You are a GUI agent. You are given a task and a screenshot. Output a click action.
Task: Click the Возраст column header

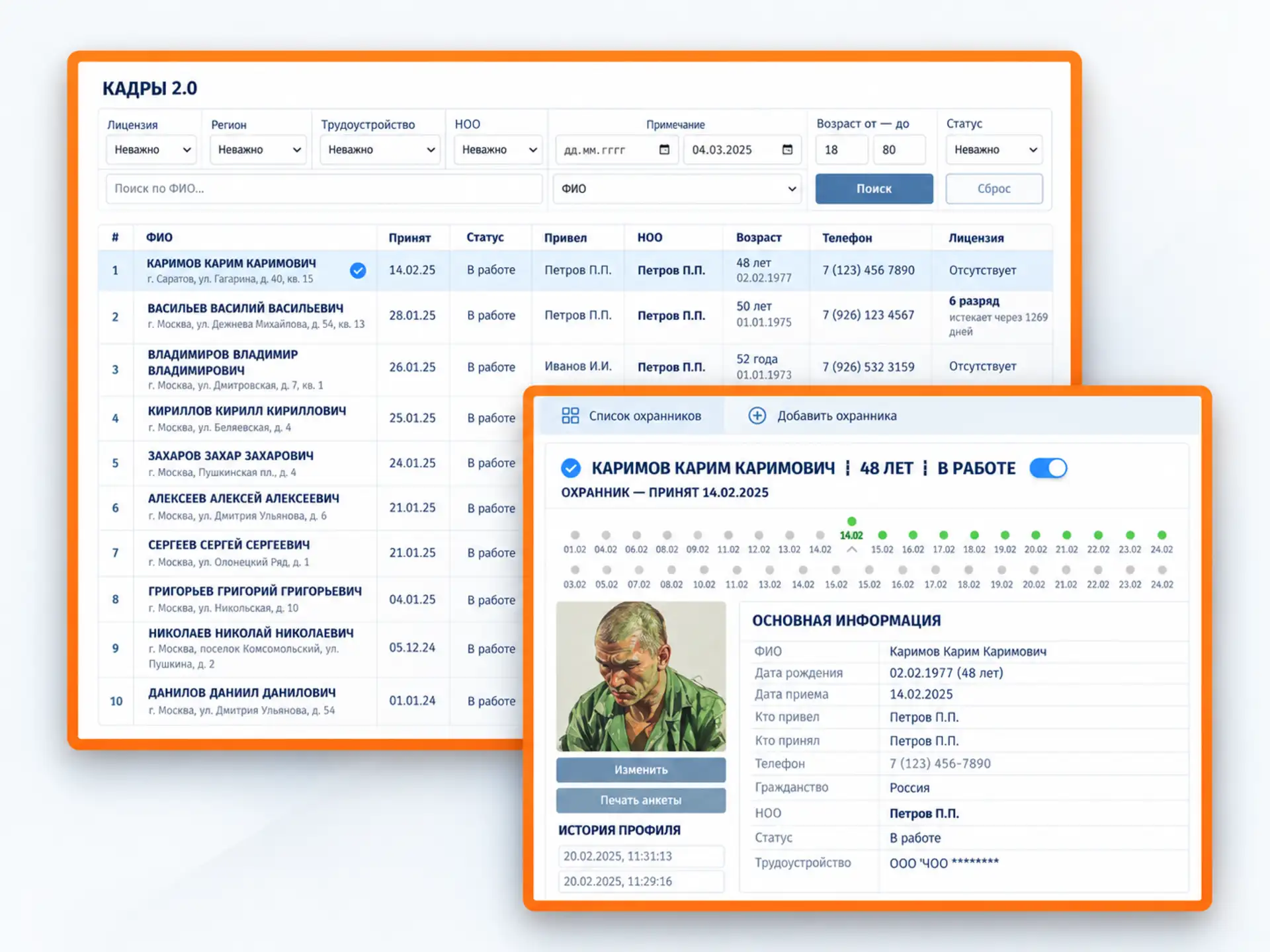759,237
